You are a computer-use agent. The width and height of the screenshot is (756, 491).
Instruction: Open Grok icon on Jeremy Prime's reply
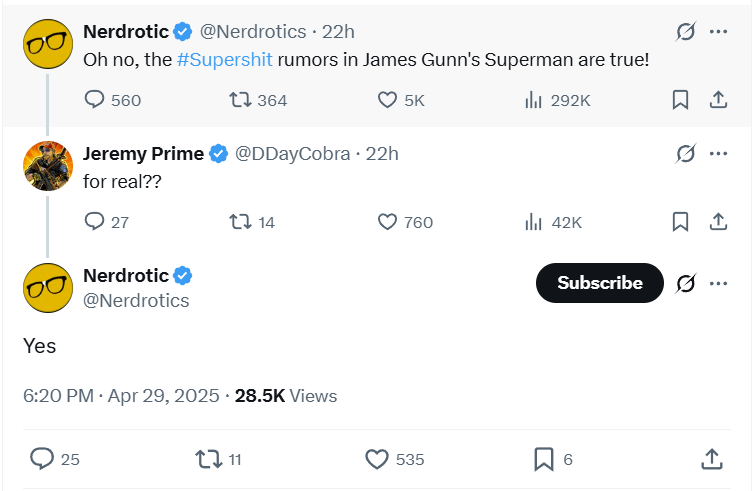(685, 153)
